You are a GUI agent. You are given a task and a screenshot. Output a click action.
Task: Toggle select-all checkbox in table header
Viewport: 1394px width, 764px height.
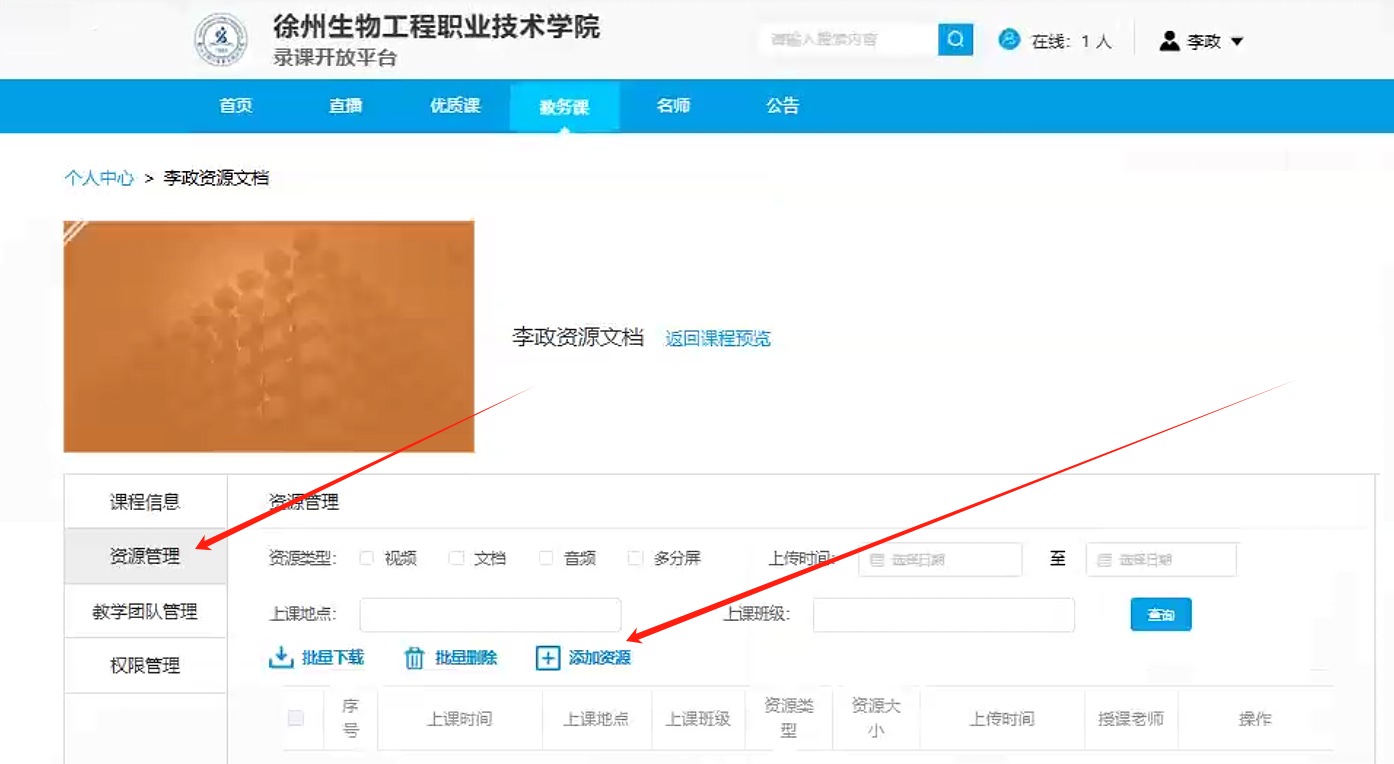click(x=296, y=718)
